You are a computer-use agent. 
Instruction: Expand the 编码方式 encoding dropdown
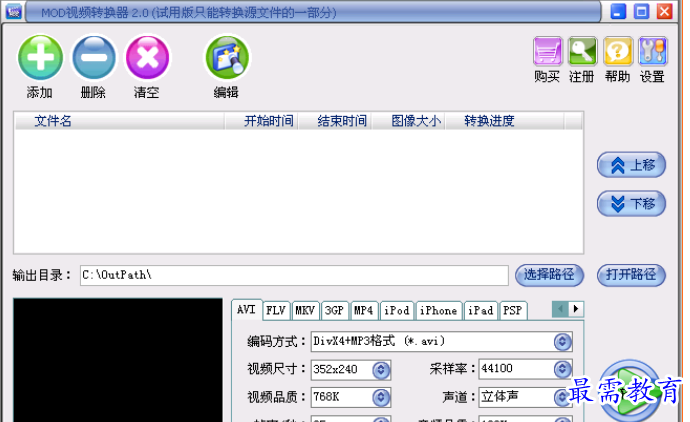coord(562,341)
